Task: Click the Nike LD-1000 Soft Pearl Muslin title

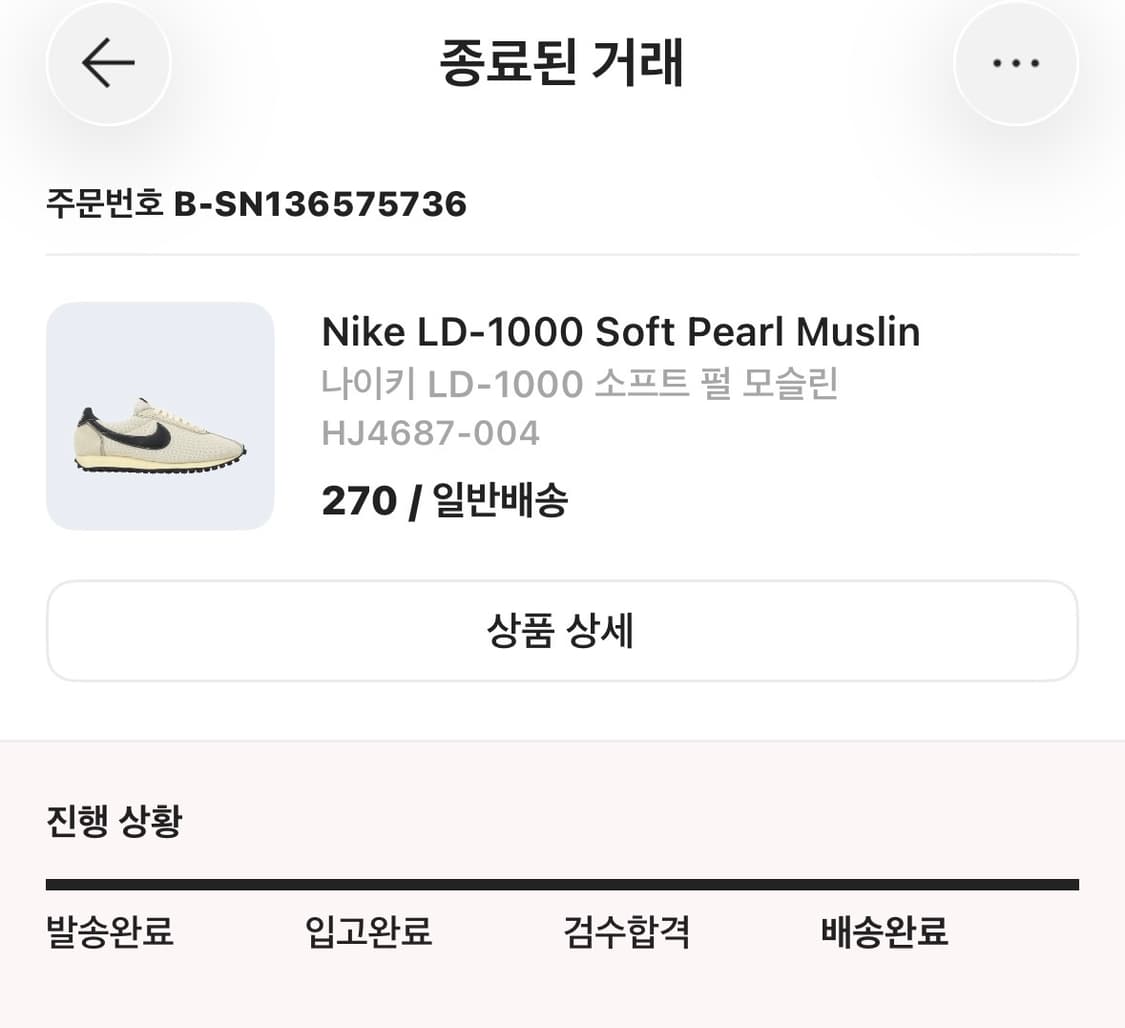Action: point(620,331)
